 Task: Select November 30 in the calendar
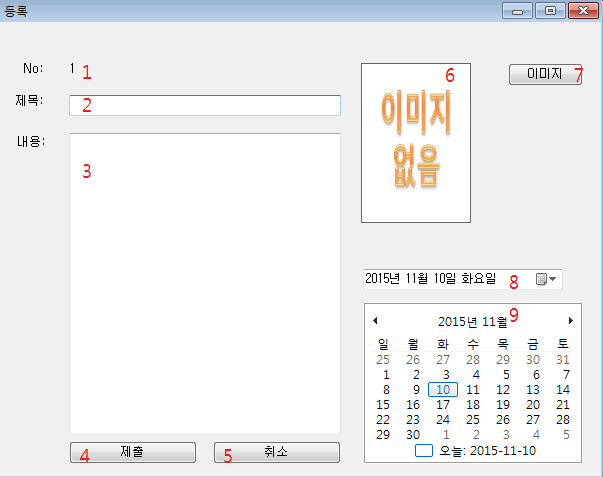click(413, 434)
